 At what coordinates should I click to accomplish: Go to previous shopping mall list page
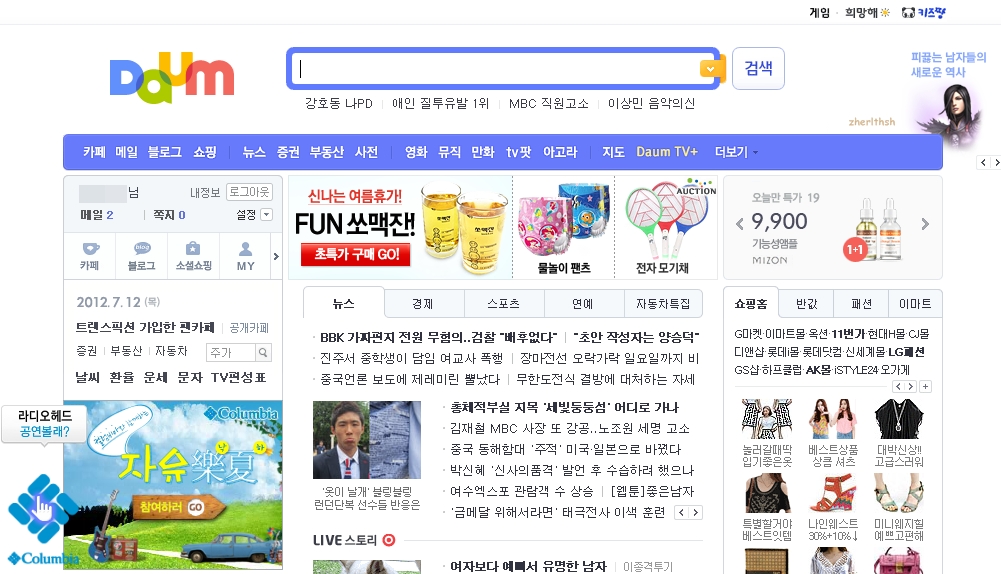point(899,386)
